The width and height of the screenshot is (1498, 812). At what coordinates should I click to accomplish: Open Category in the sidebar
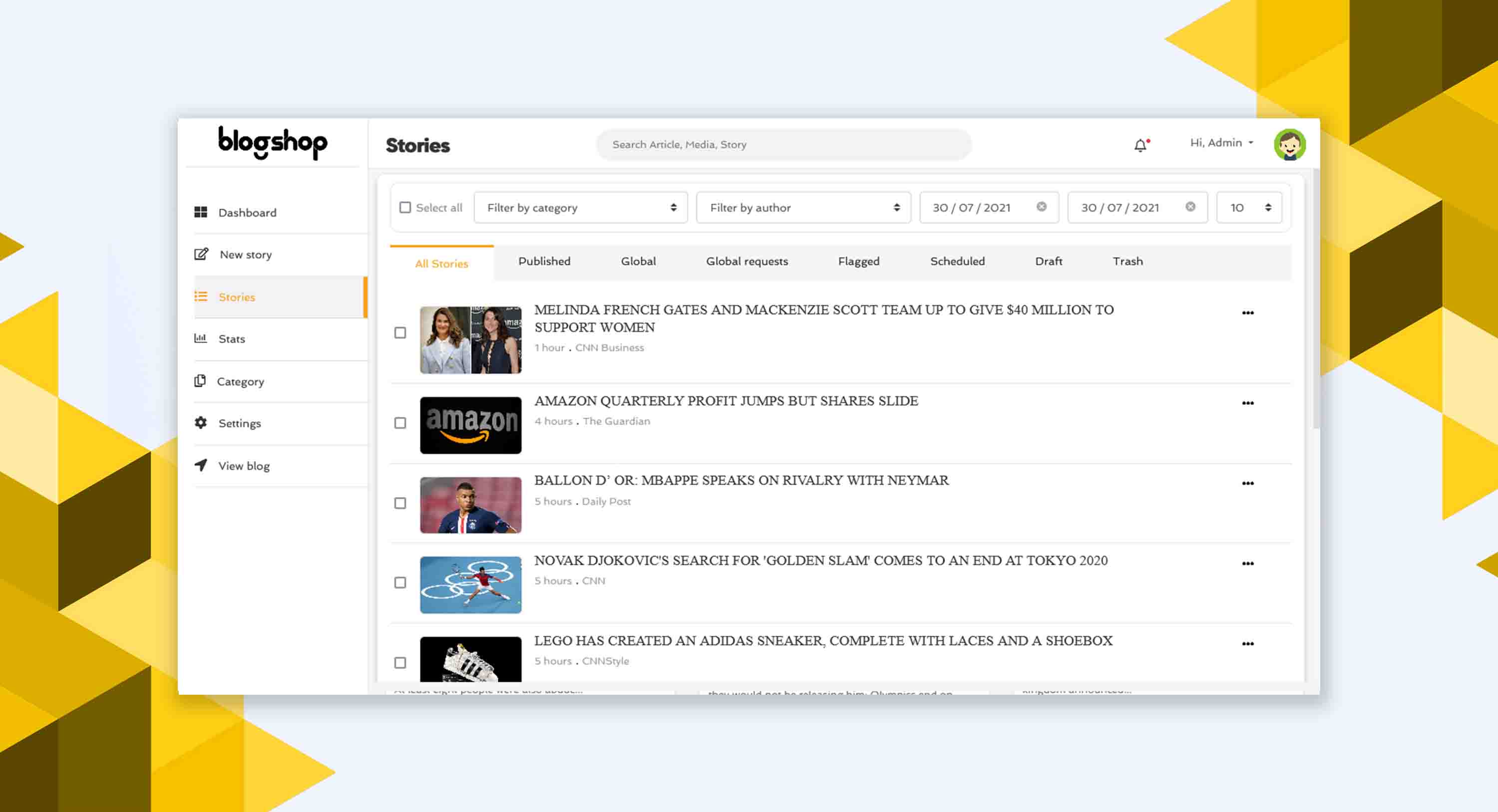click(x=280, y=381)
